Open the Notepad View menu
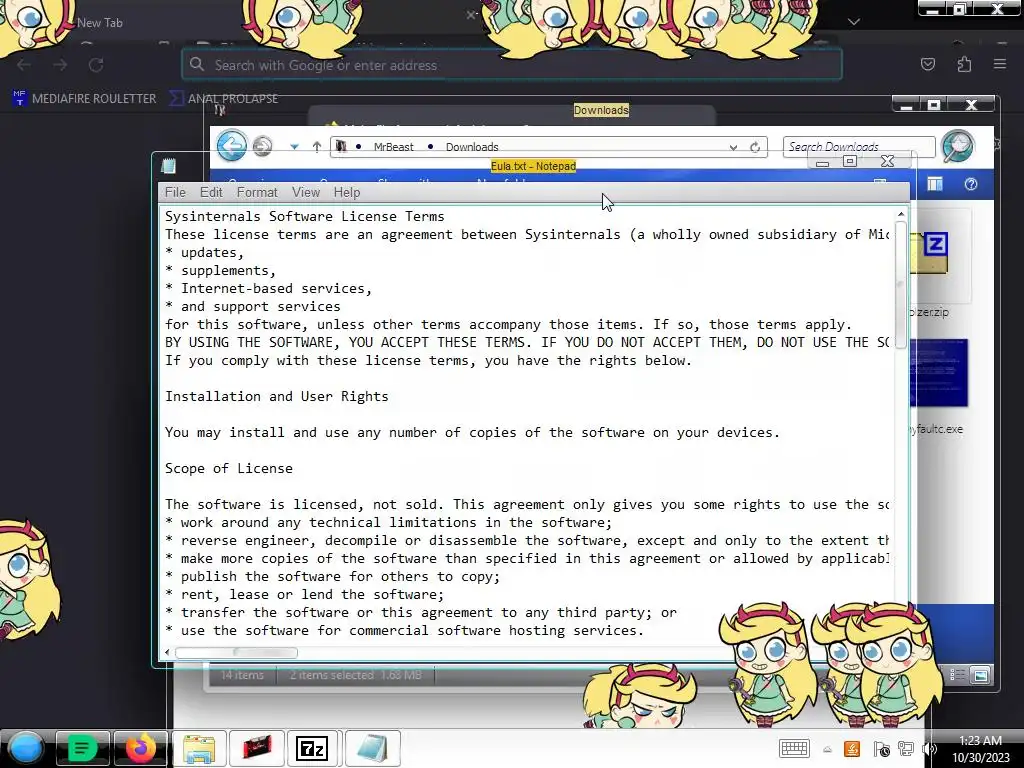This screenshot has width=1024, height=768. [x=306, y=192]
